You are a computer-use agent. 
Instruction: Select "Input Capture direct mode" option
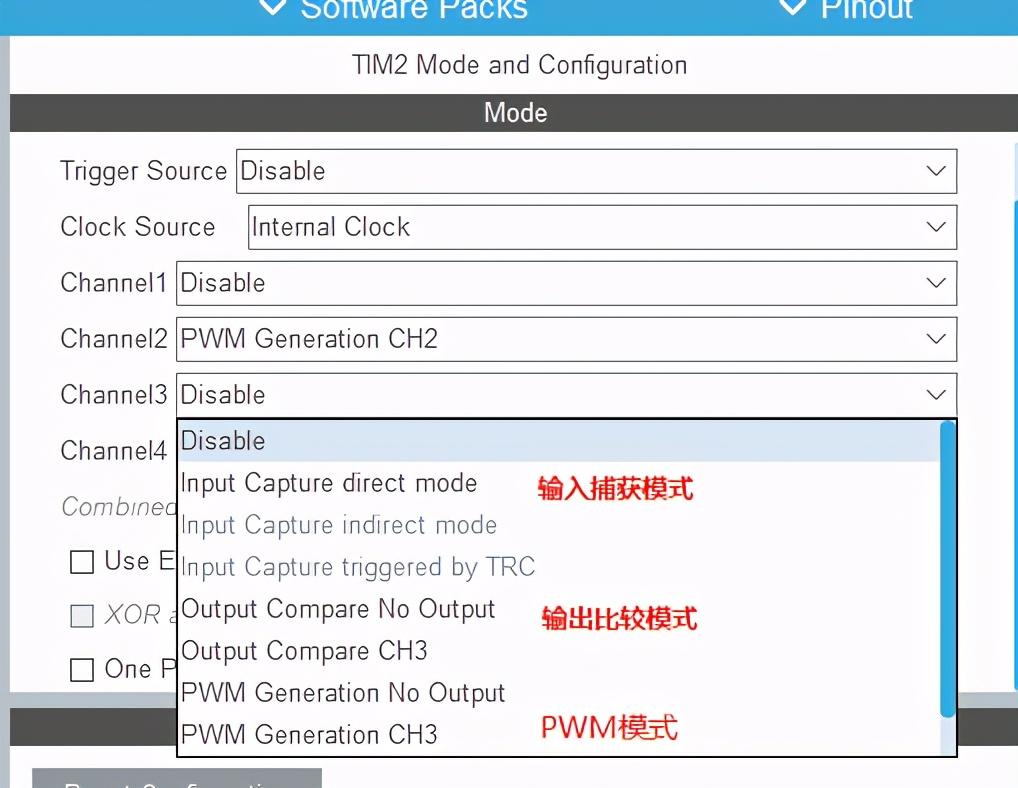click(x=328, y=483)
